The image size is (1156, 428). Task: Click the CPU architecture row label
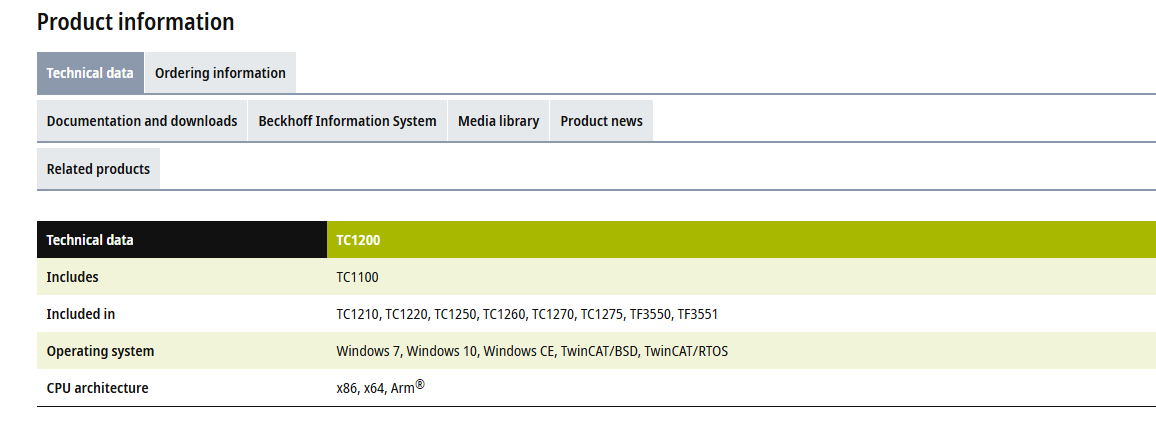(97, 388)
